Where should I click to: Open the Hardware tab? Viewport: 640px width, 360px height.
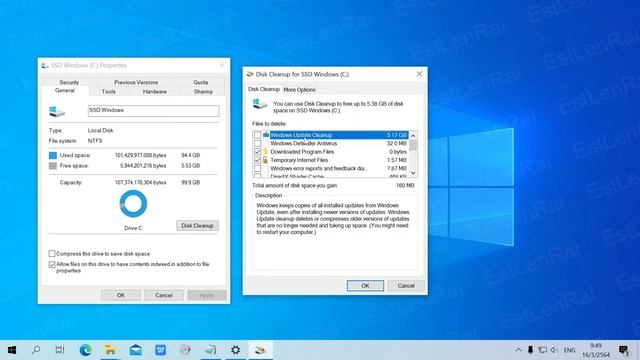(155, 91)
